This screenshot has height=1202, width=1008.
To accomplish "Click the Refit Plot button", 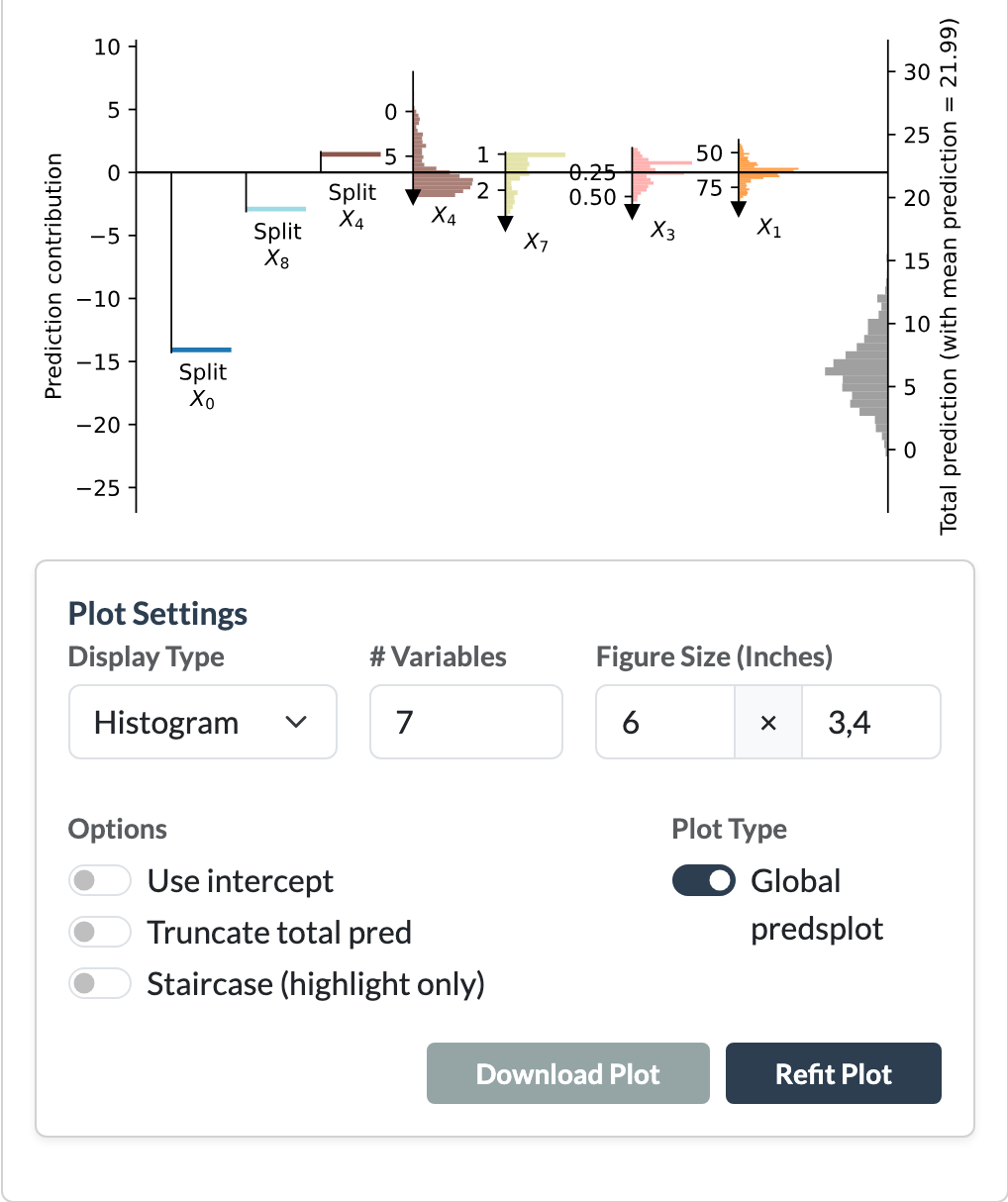I will coord(834,1073).
